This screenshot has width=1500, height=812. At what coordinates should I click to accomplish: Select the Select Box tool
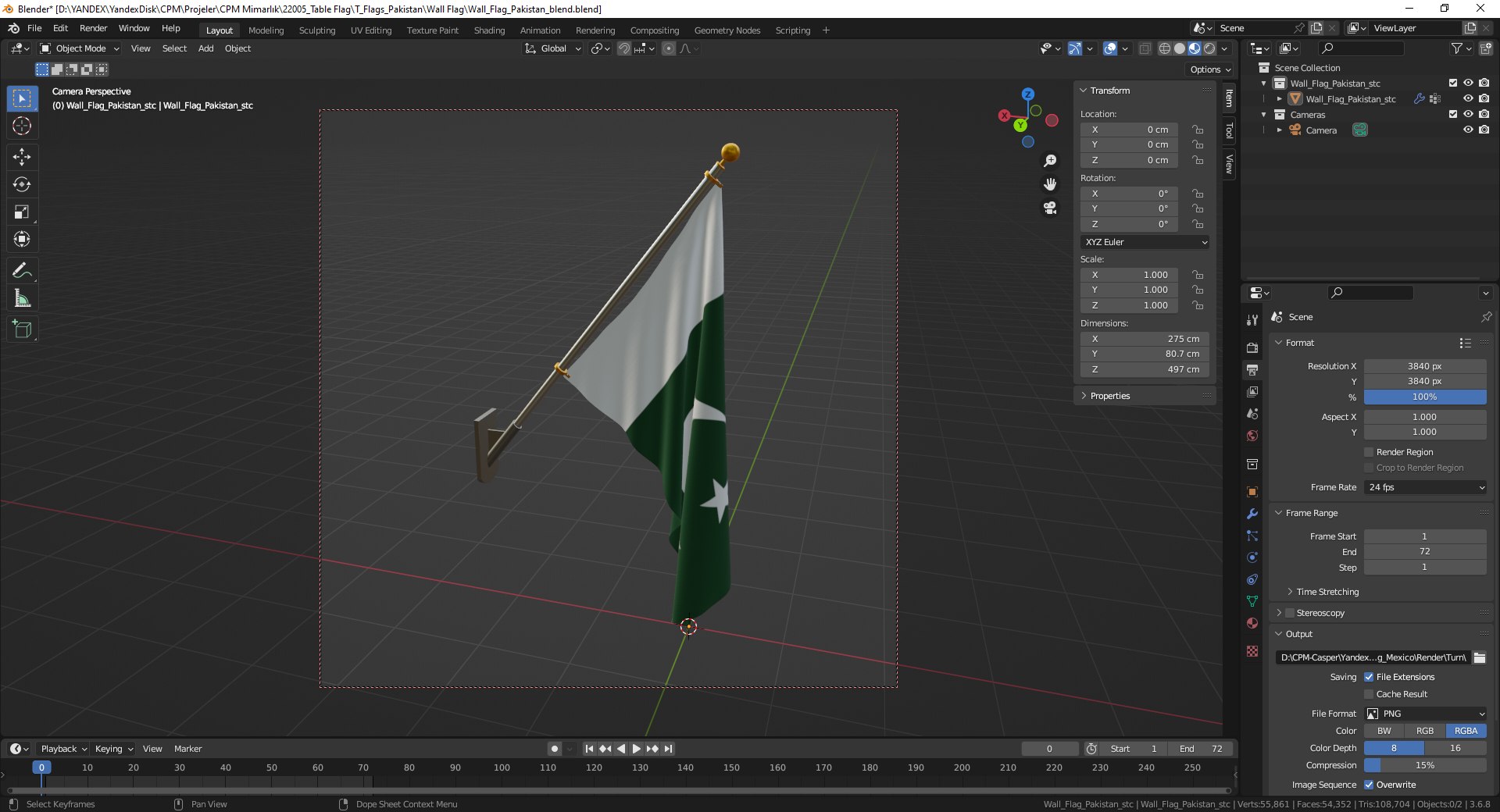[x=22, y=98]
